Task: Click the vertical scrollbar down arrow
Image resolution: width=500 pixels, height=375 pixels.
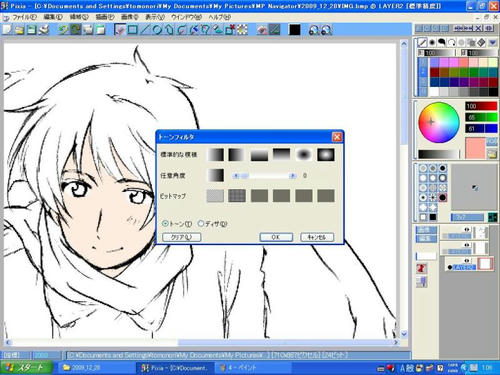Action: [404, 334]
